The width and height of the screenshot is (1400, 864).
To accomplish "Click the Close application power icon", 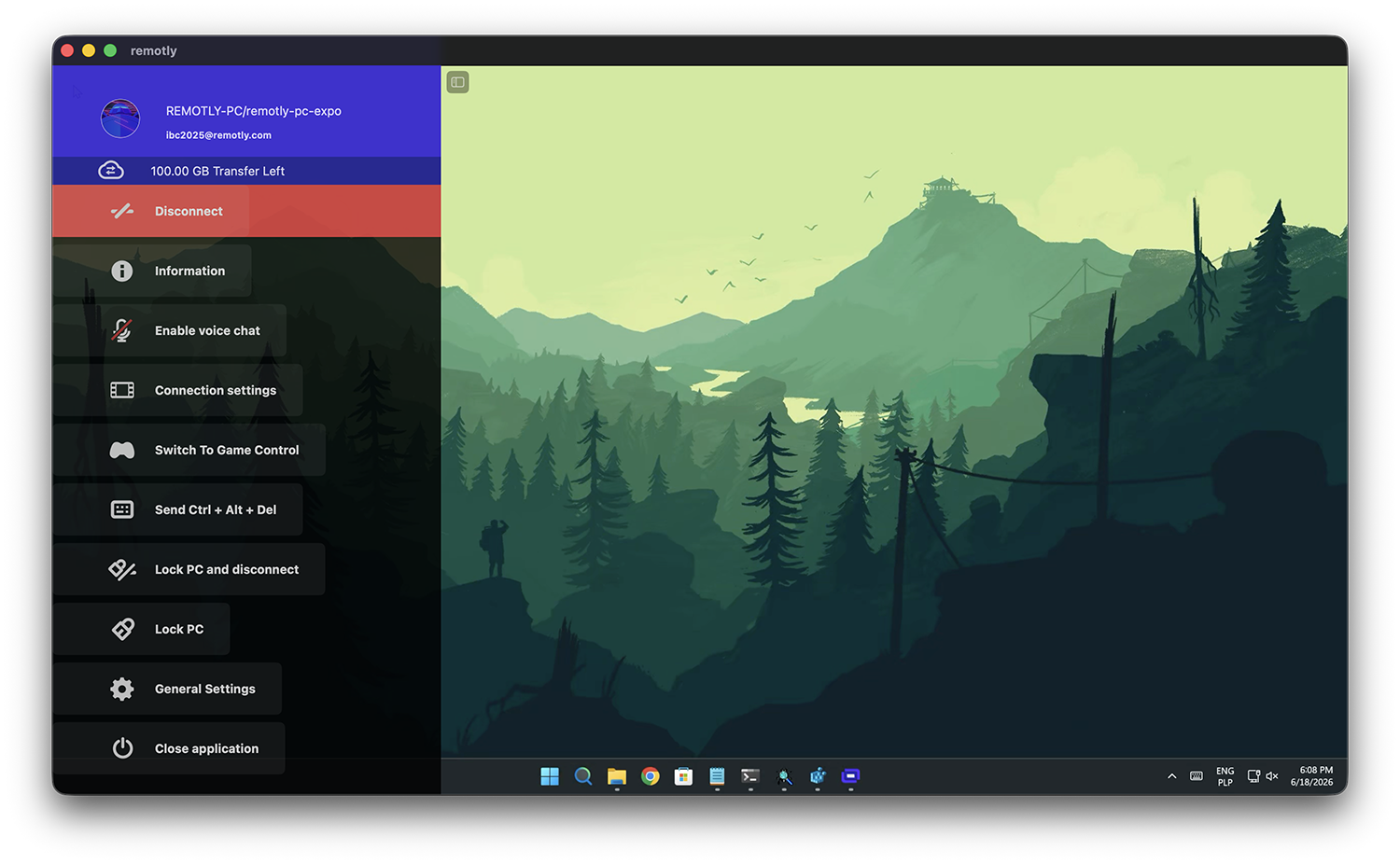I will pyautogui.click(x=122, y=748).
